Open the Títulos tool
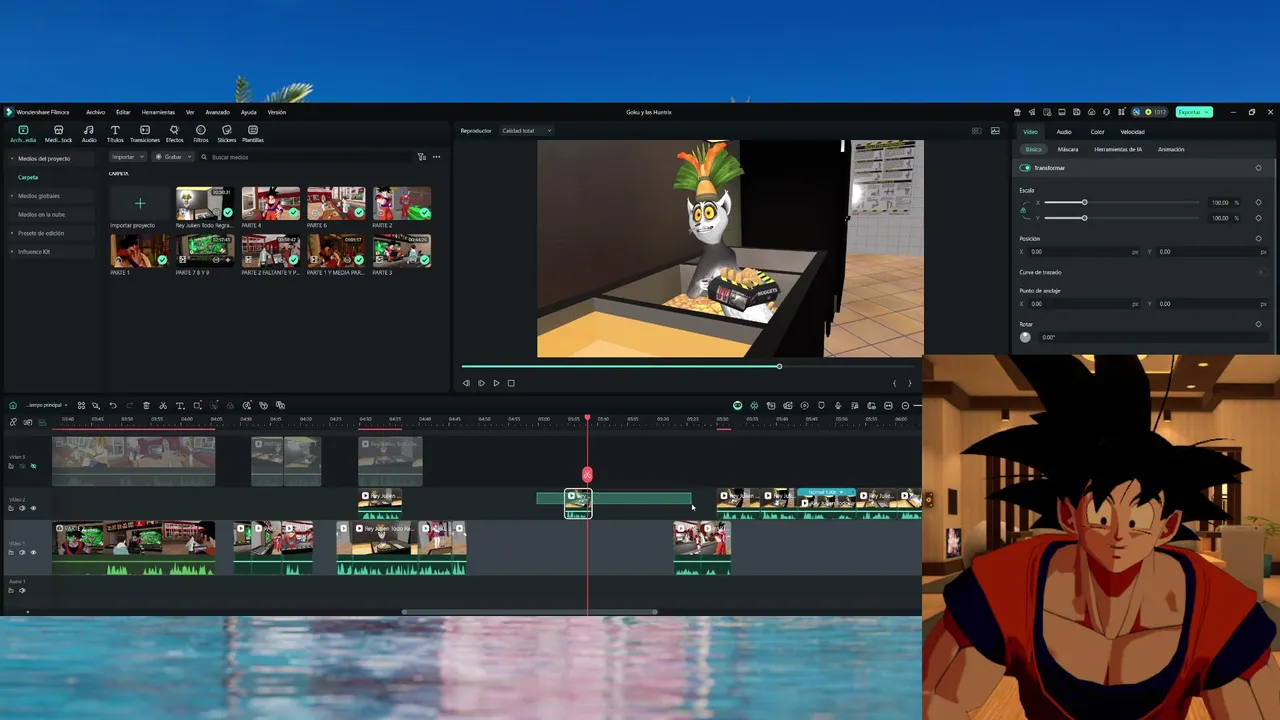Image resolution: width=1280 pixels, height=720 pixels. point(115,133)
